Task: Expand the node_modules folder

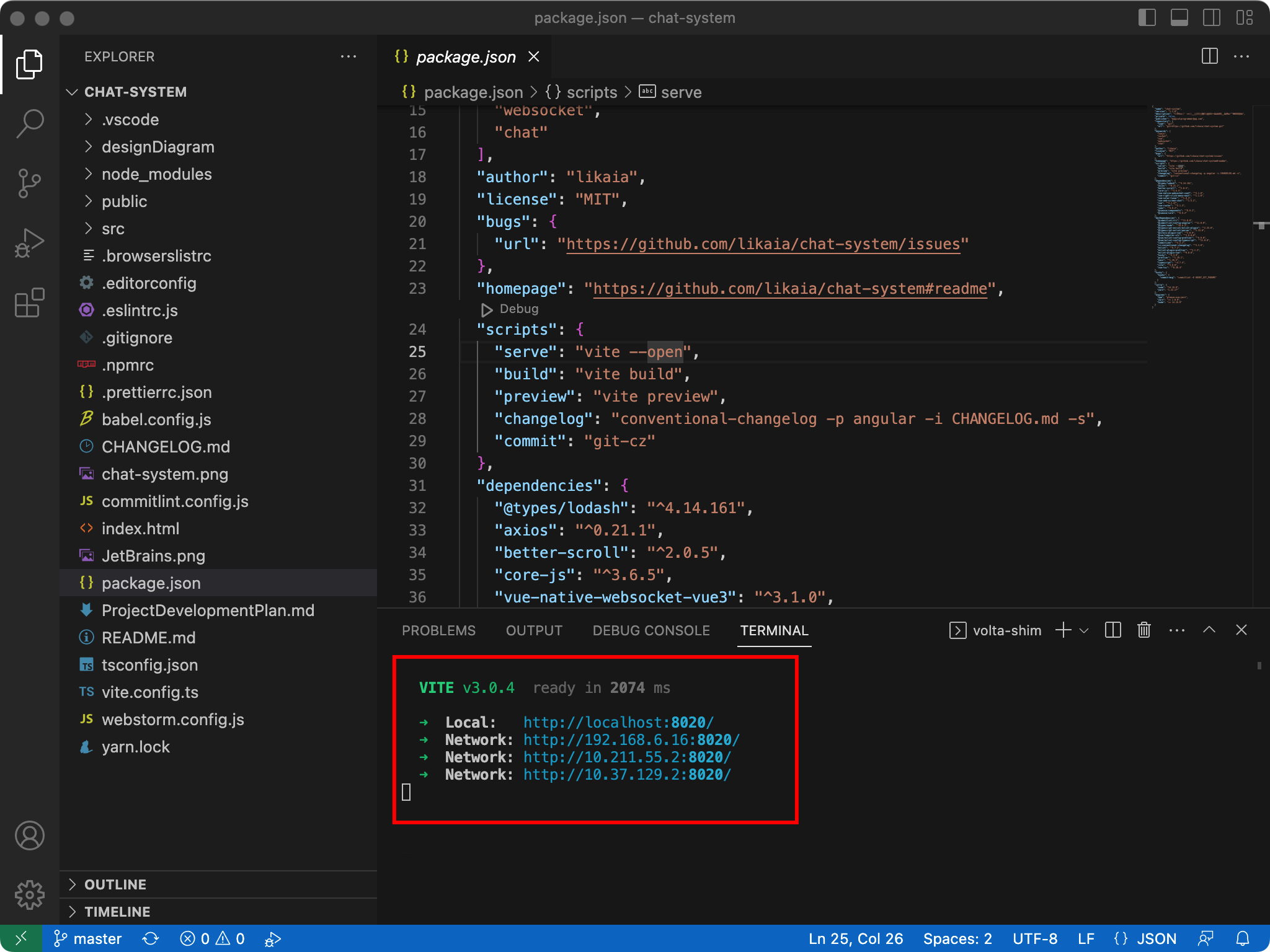Action: pyautogui.click(x=156, y=174)
